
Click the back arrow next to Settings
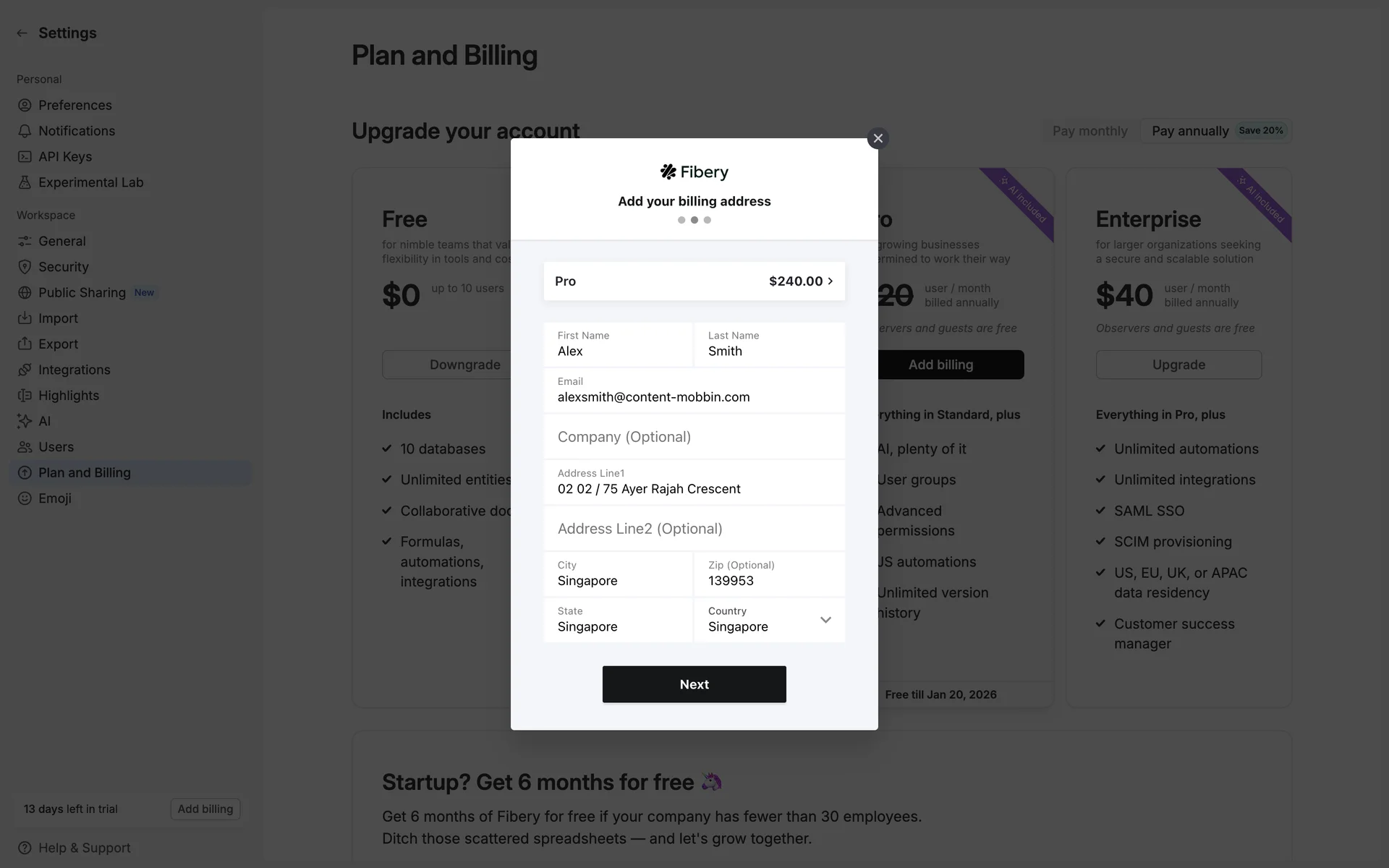22,33
